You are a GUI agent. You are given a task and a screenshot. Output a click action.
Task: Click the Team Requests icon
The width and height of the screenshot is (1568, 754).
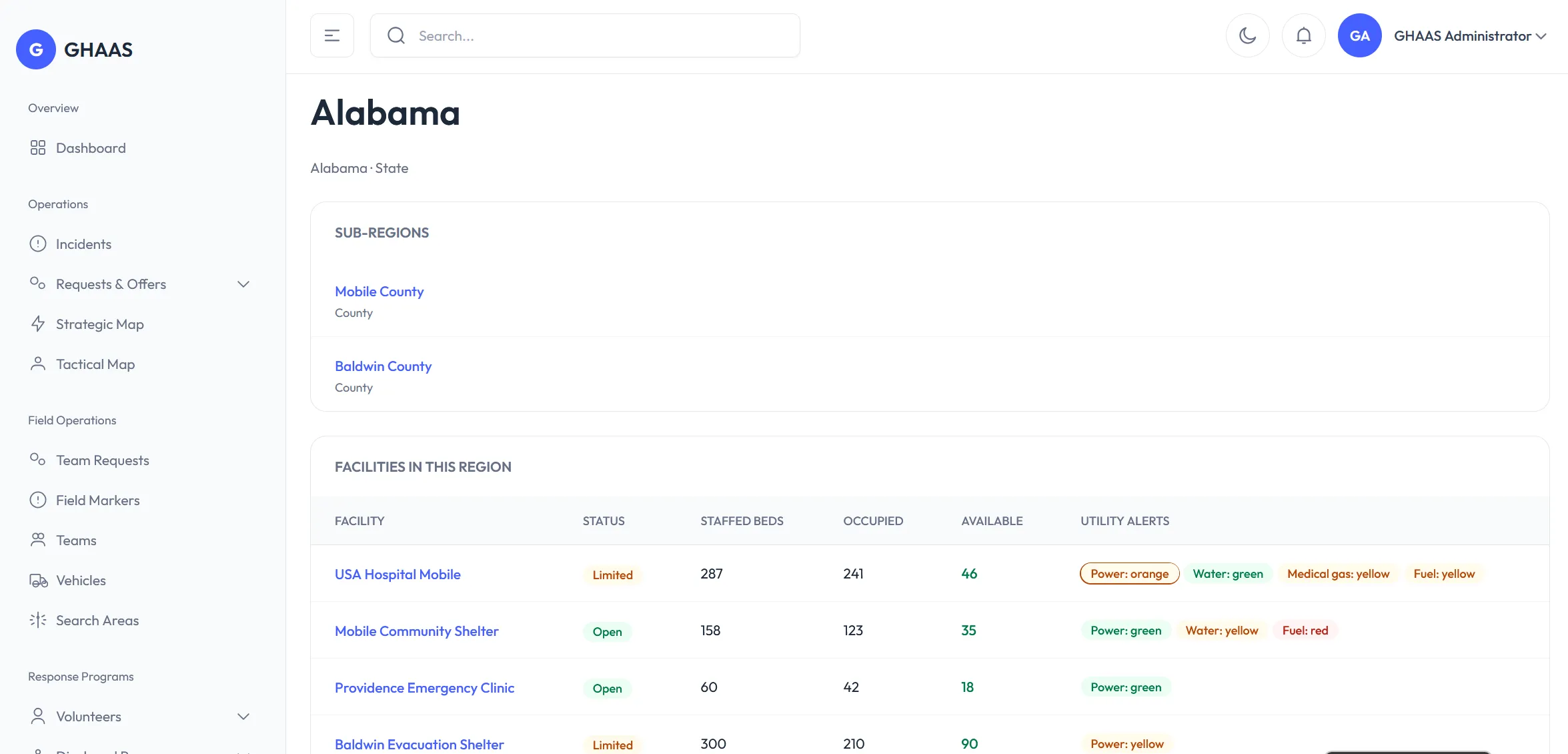38,460
